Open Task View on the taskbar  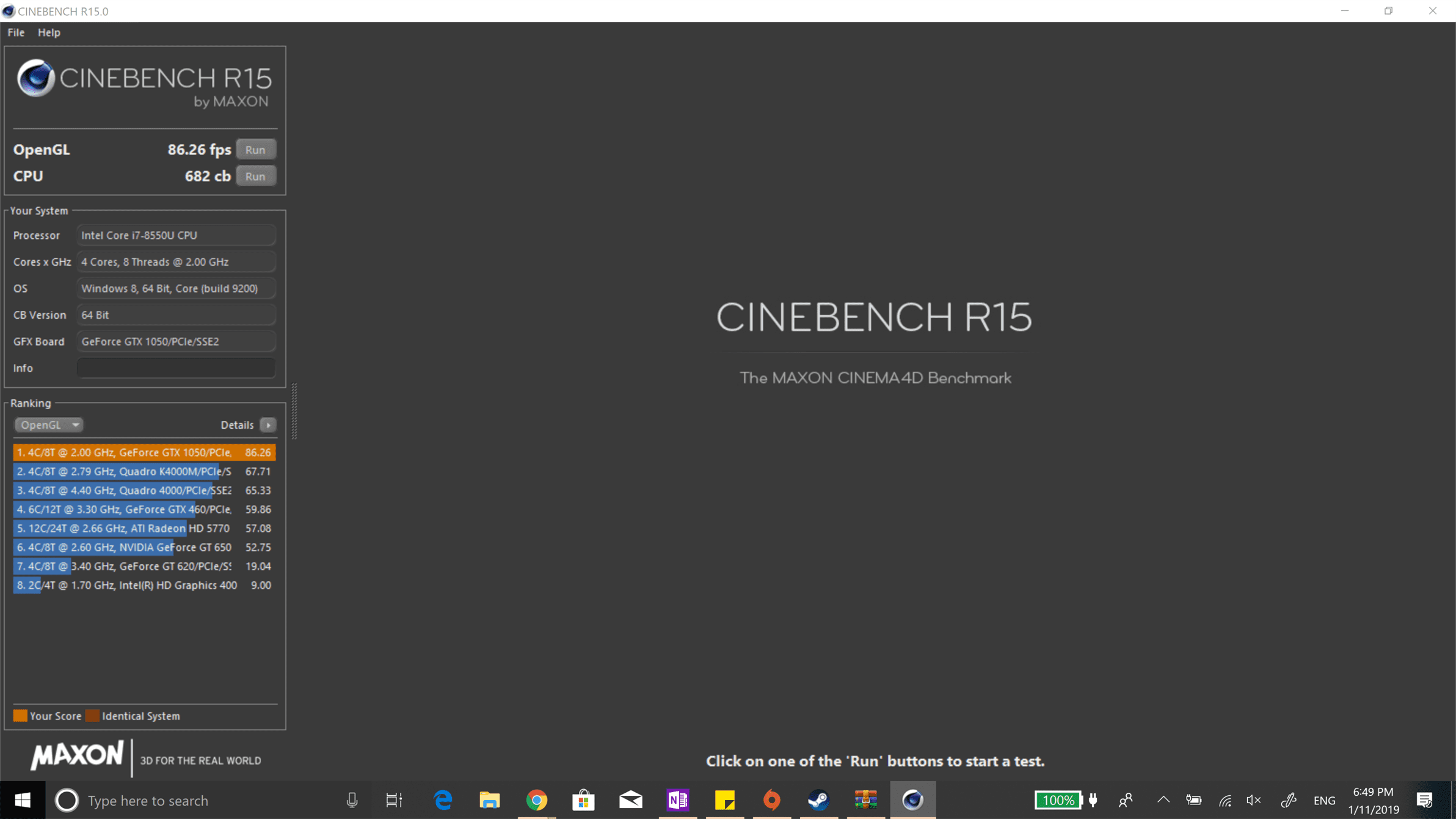coord(394,800)
